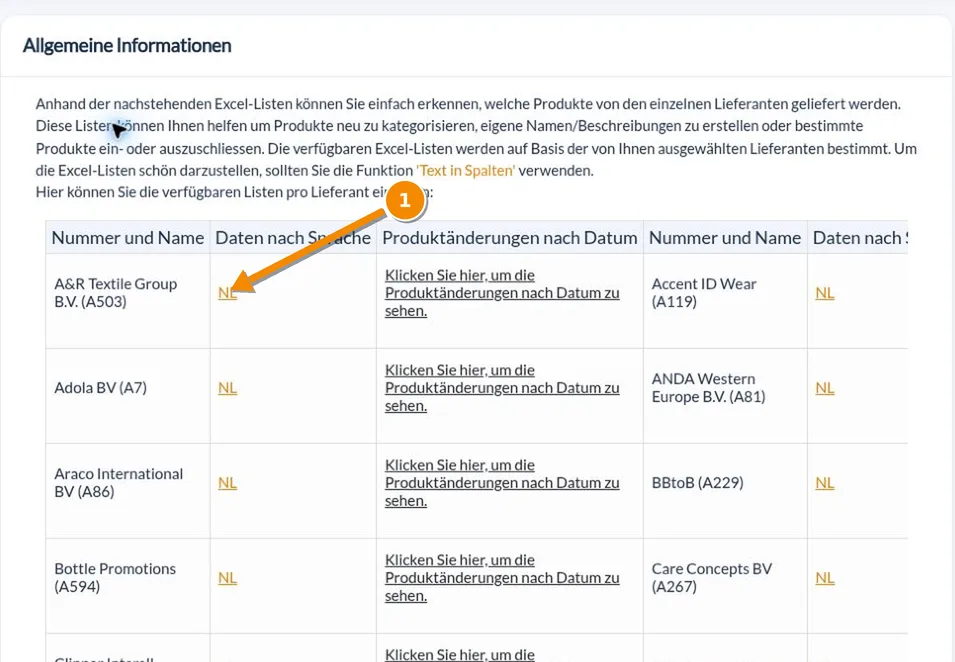
Task: Click the second 'Nummer und Name' column header
Action: pos(725,238)
